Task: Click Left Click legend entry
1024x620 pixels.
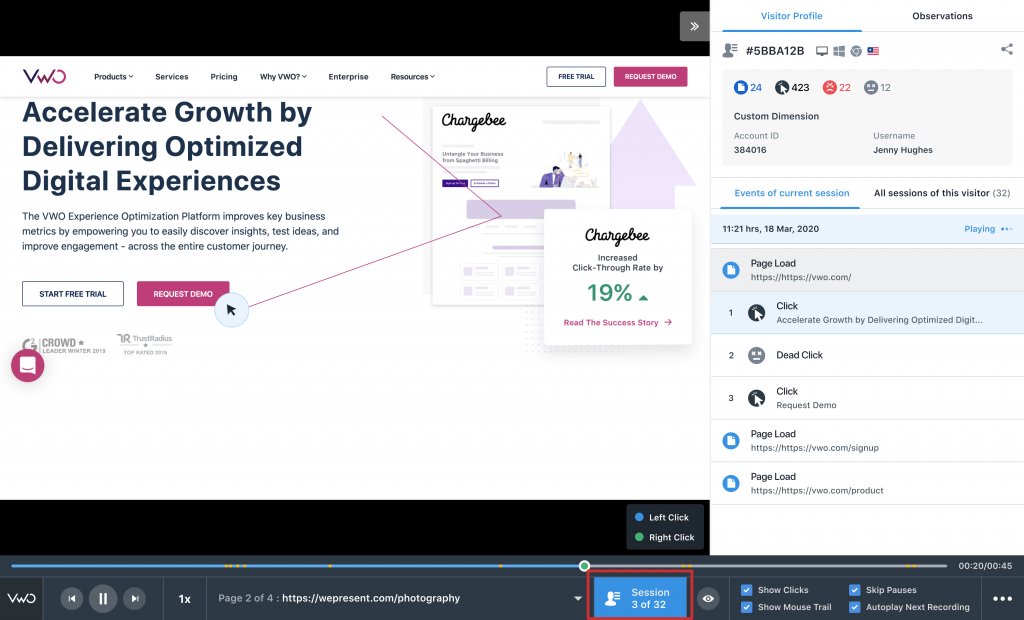Action: click(x=662, y=517)
